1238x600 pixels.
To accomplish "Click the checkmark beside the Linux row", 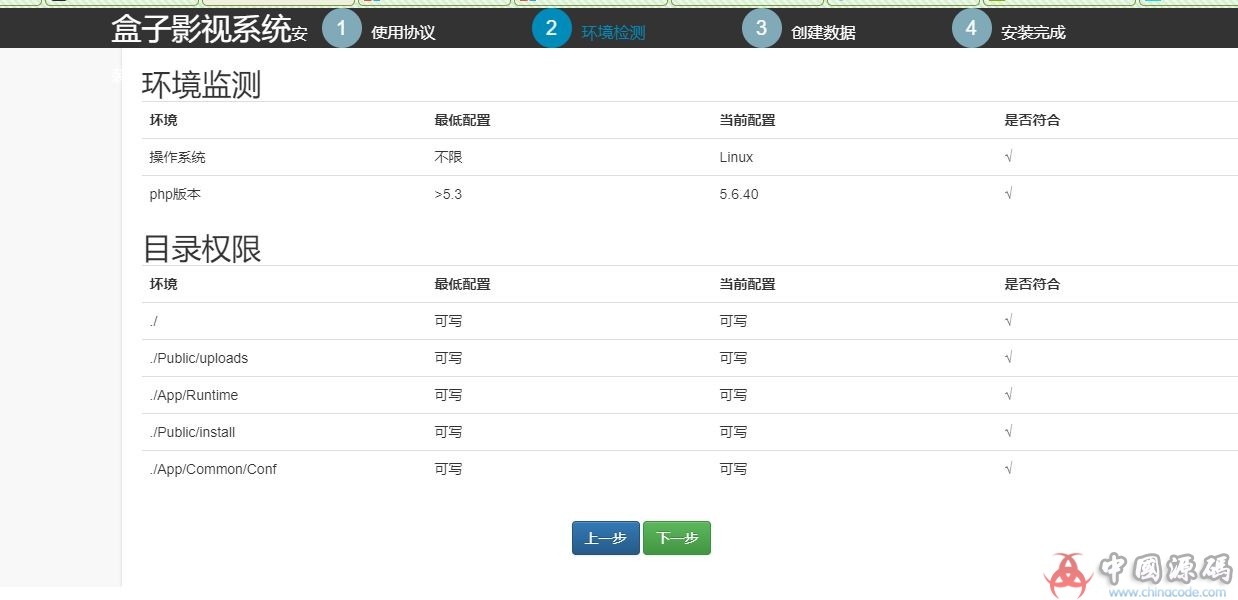I will tap(1008, 157).
